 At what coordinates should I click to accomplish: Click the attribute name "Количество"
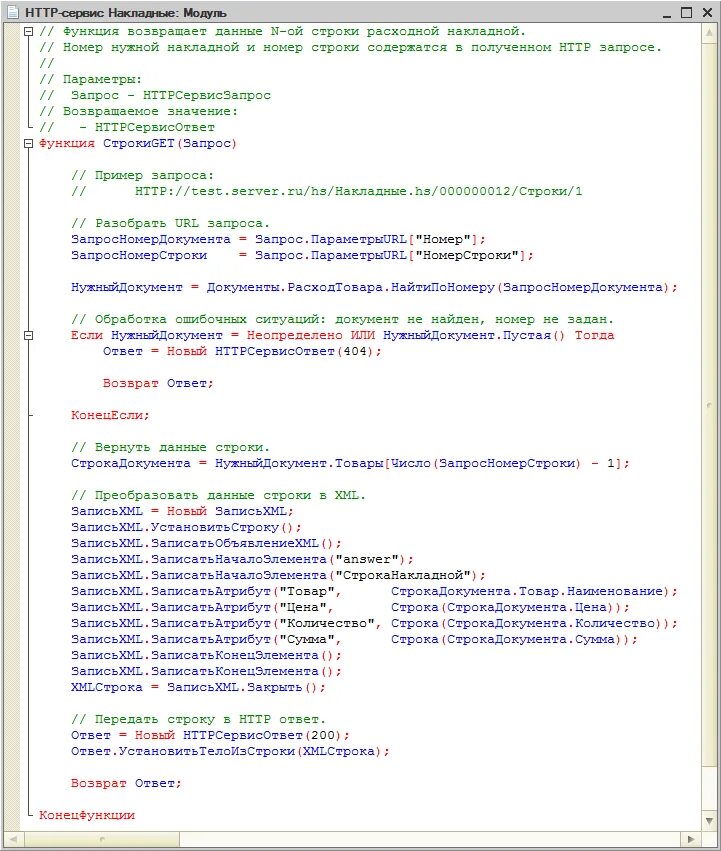click(326, 624)
